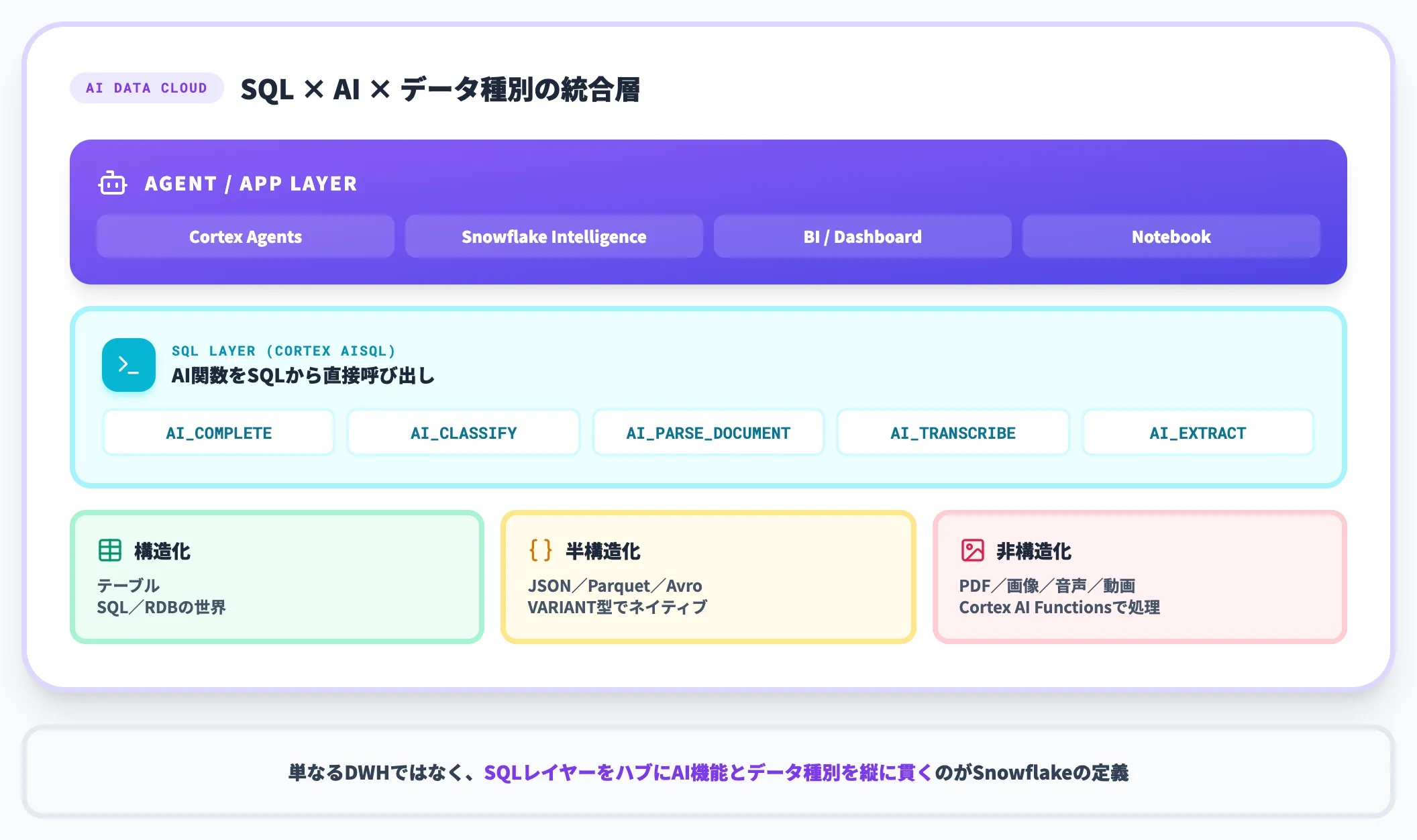1417x840 pixels.
Task: Click the PDF／画像／音声／動画 text
Action: click(x=1047, y=586)
